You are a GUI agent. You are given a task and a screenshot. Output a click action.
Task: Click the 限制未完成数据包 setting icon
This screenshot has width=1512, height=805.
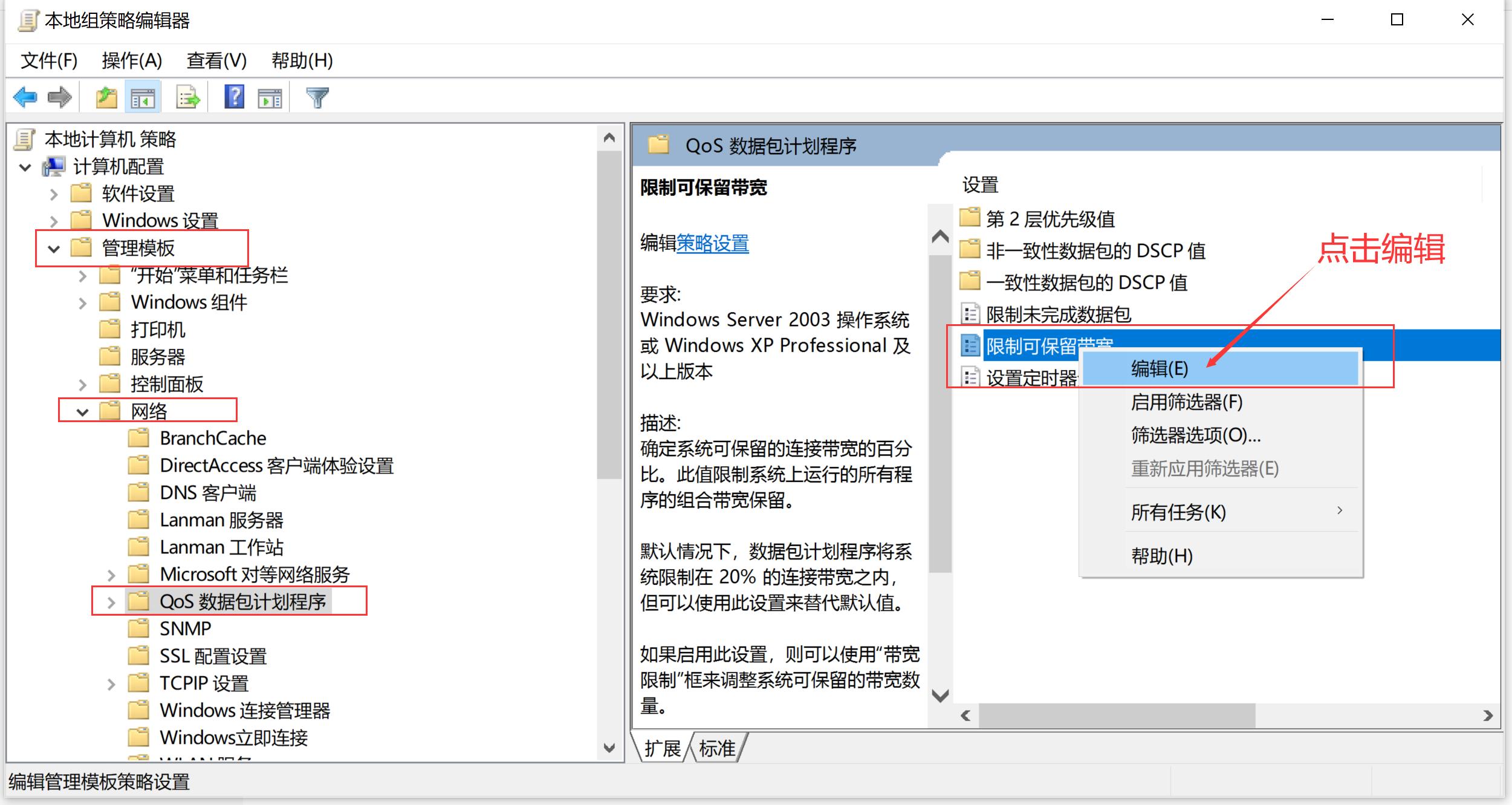[971, 314]
